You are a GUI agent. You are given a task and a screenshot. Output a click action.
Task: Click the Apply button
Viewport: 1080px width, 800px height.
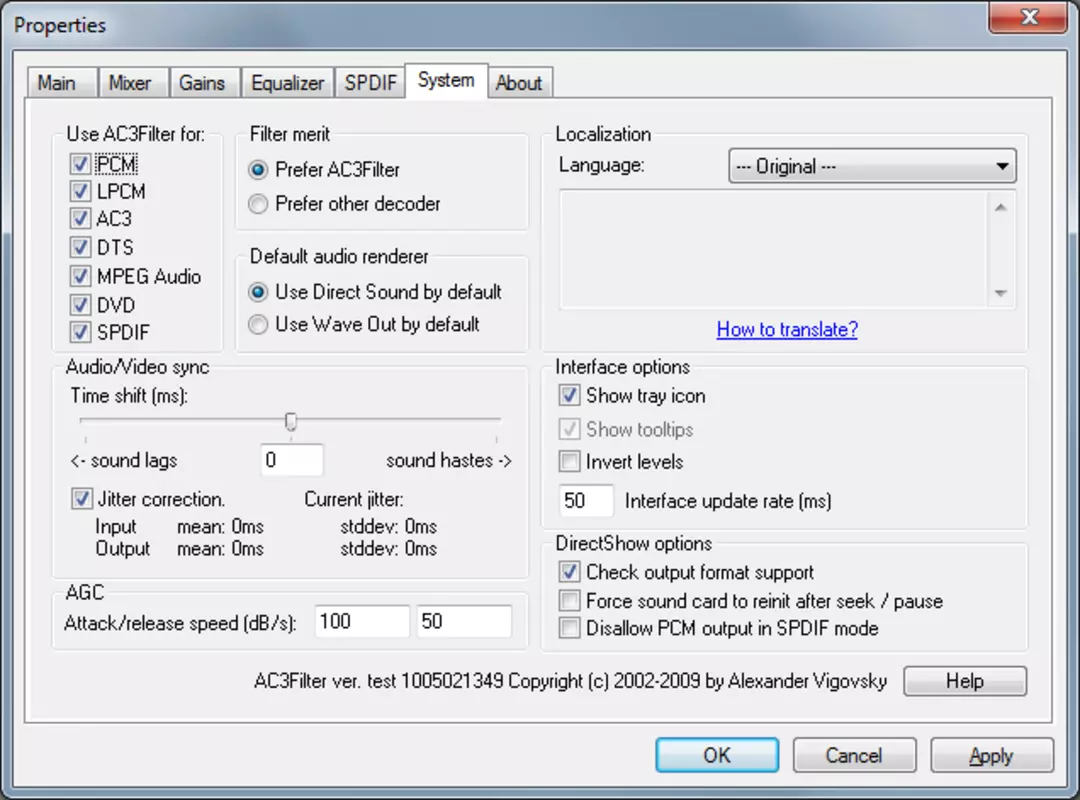[992, 755]
